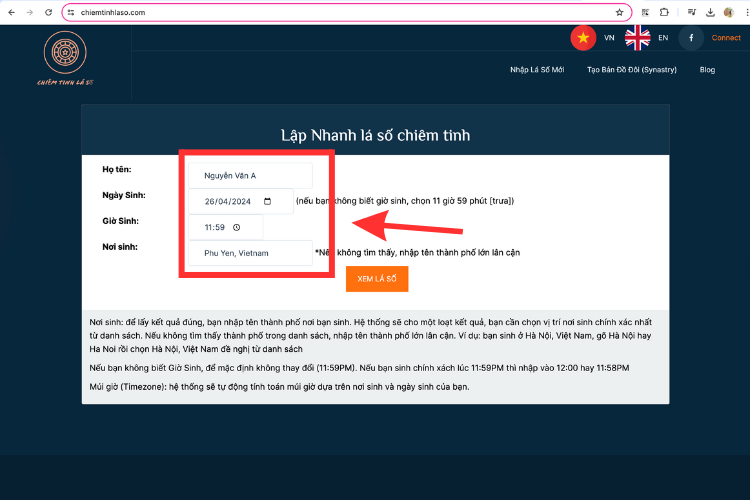Screen dimensions: 750x500
Task: Click the Giờ Sinh: label
Action: 121,221
